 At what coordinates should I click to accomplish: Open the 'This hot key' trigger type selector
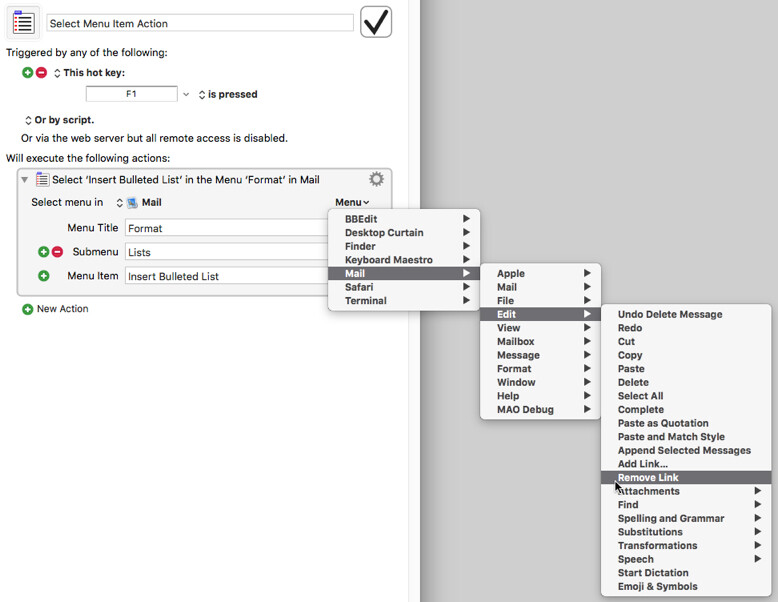pyautogui.click(x=89, y=73)
